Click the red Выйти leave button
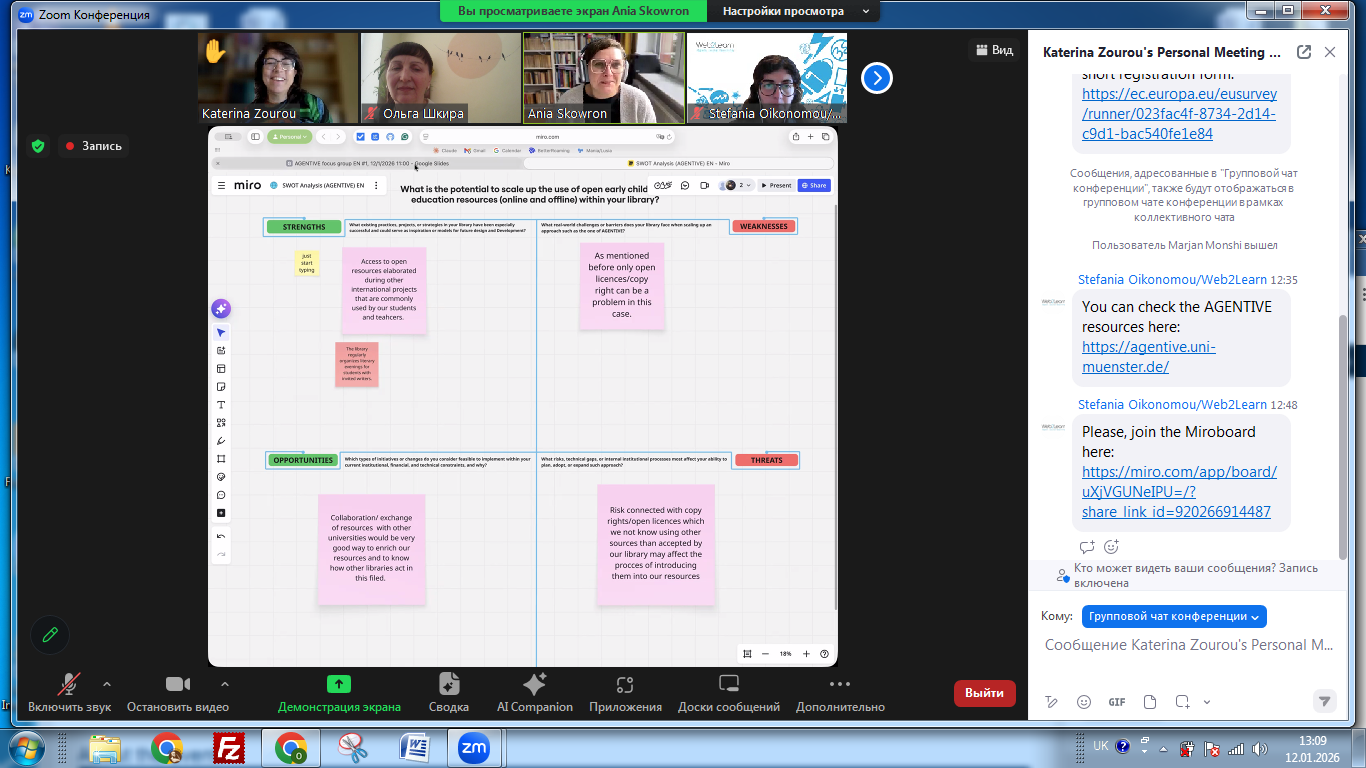 pyautogui.click(x=984, y=692)
